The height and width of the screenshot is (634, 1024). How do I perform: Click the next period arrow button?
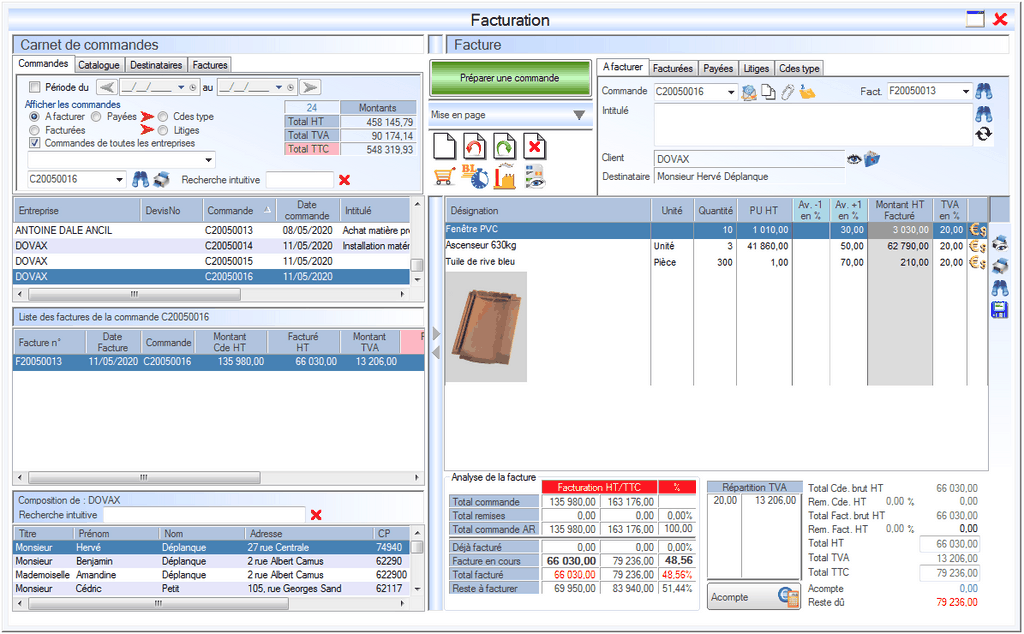tap(310, 87)
